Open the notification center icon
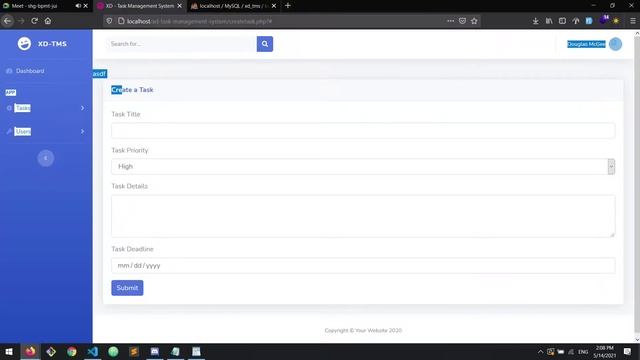The image size is (640, 360). pos(627,351)
